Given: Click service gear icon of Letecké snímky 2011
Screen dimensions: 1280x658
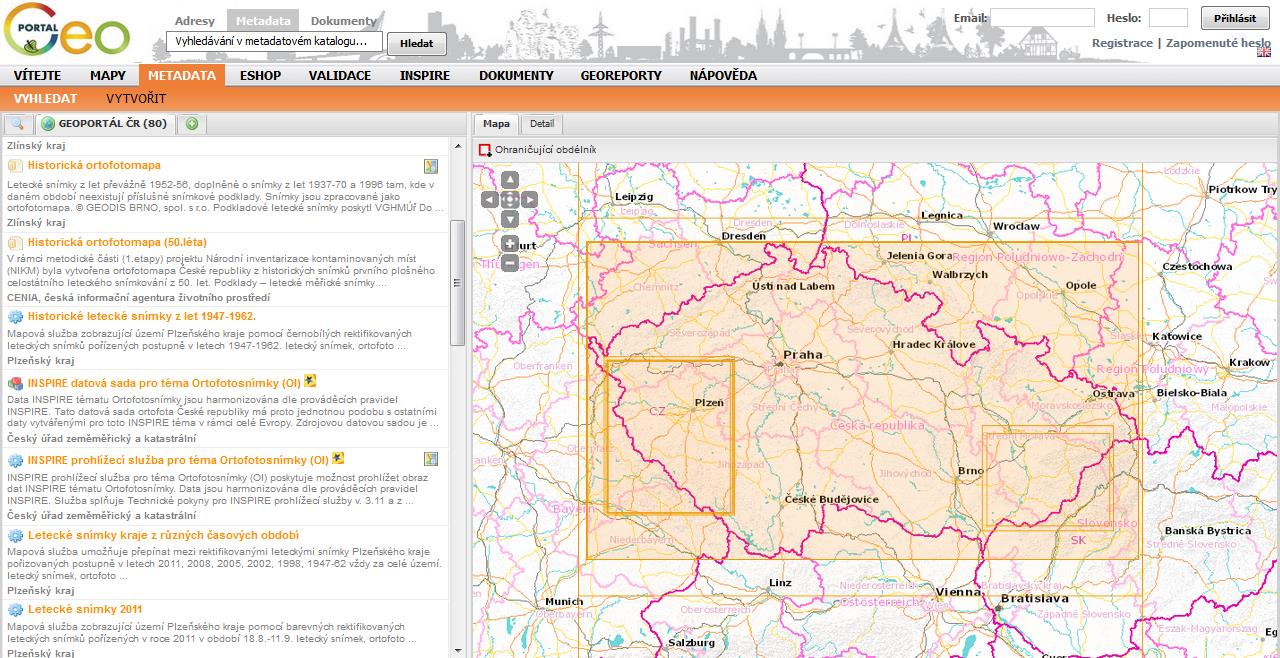Looking at the screenshot, I should (15, 610).
